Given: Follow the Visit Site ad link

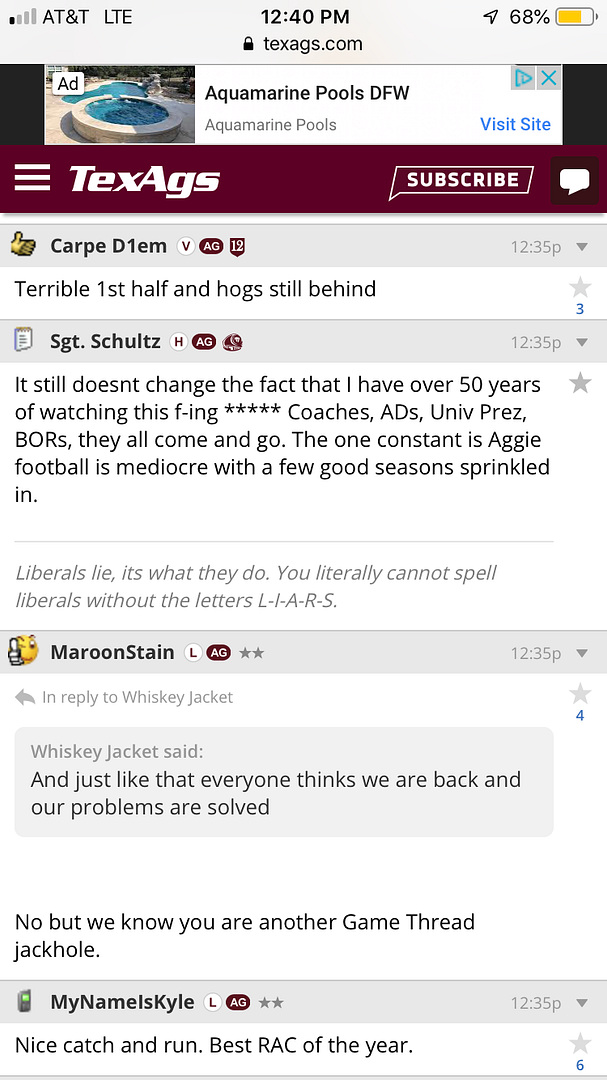Looking at the screenshot, I should [515, 124].
